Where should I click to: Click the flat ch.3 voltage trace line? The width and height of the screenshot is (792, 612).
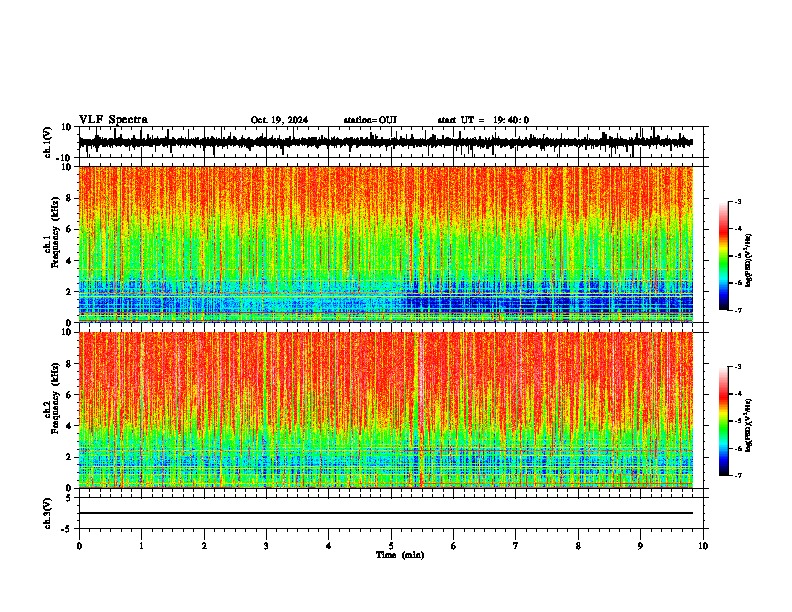click(x=385, y=513)
